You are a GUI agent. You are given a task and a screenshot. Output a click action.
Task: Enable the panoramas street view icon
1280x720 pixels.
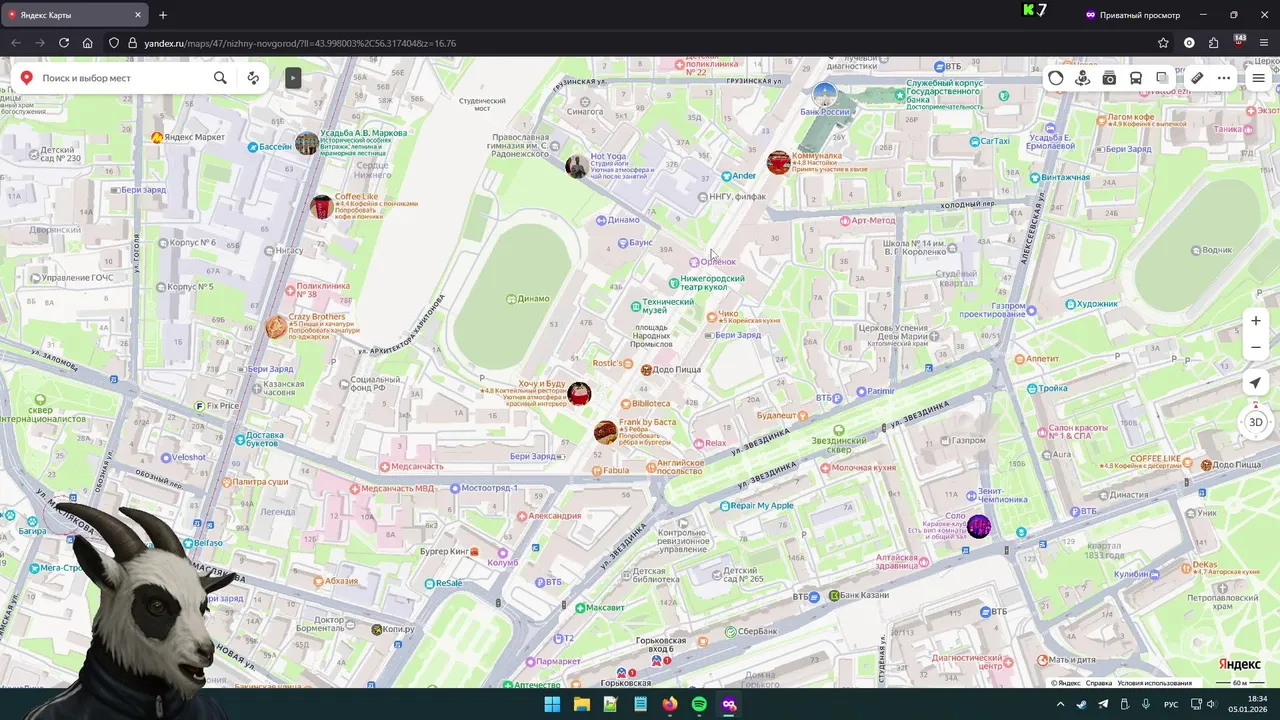point(1082,78)
